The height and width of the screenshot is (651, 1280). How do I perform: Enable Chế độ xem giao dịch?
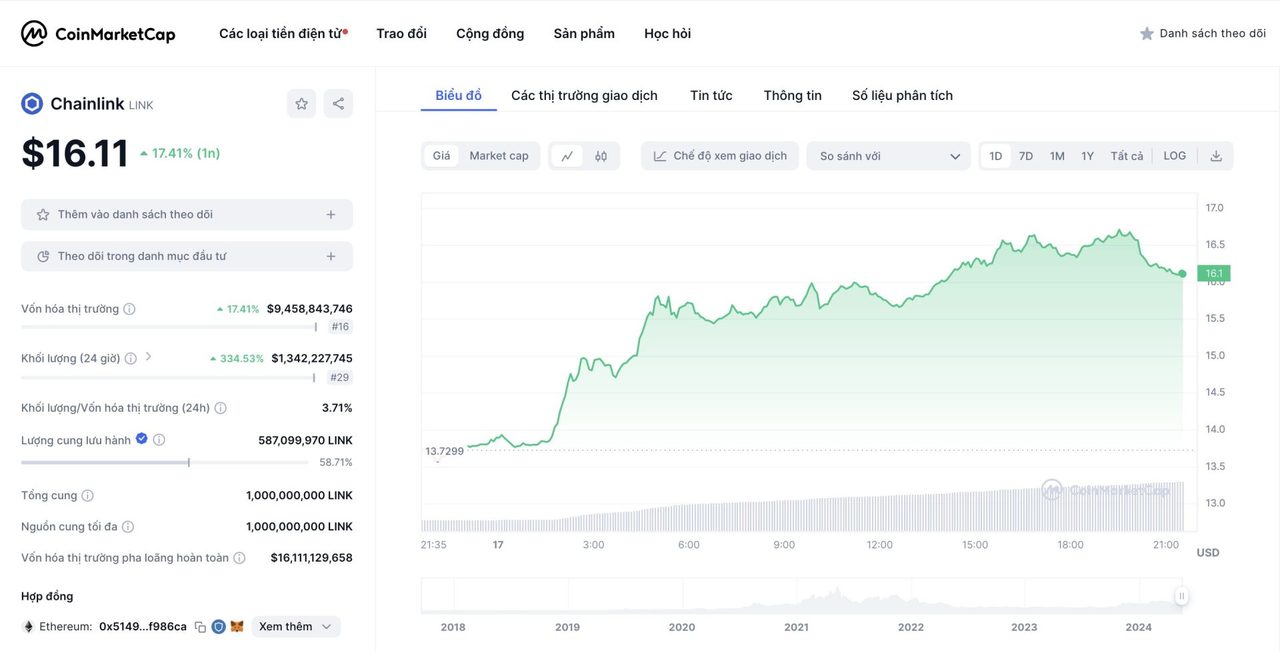(x=720, y=156)
